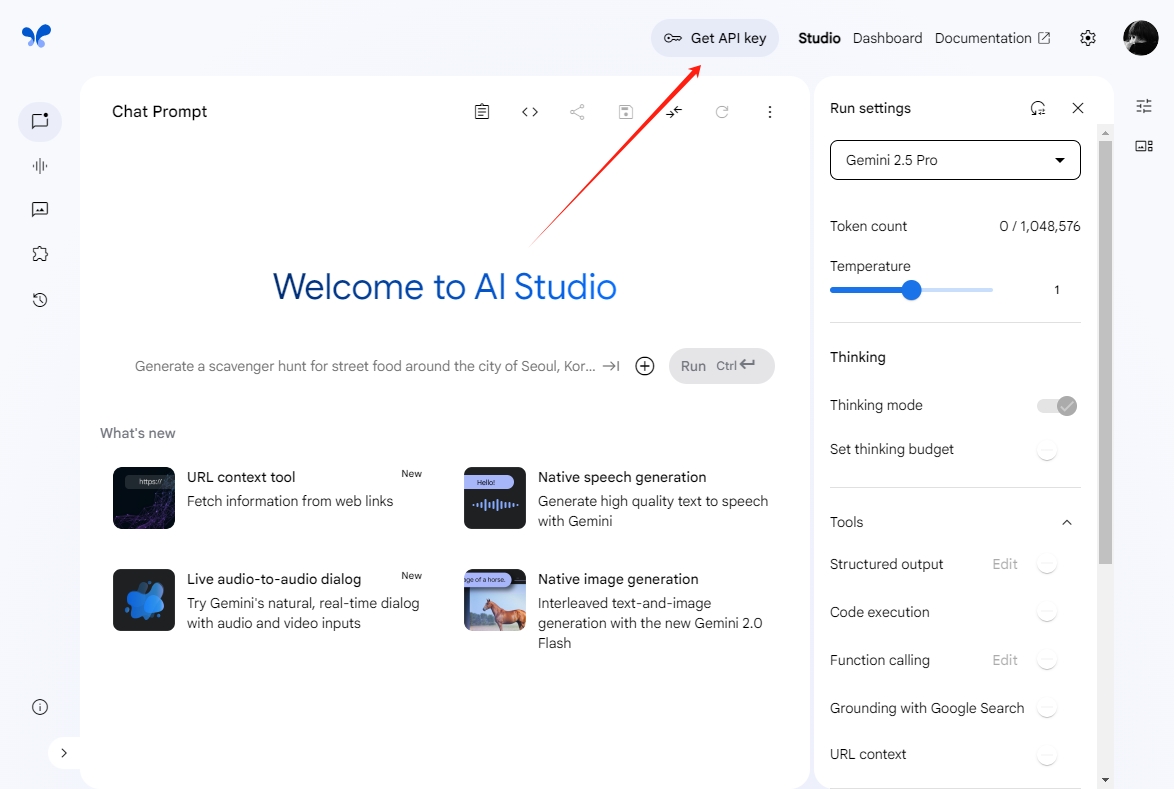Click the Get code angle-brackets icon
This screenshot has width=1174, height=789.
[530, 112]
